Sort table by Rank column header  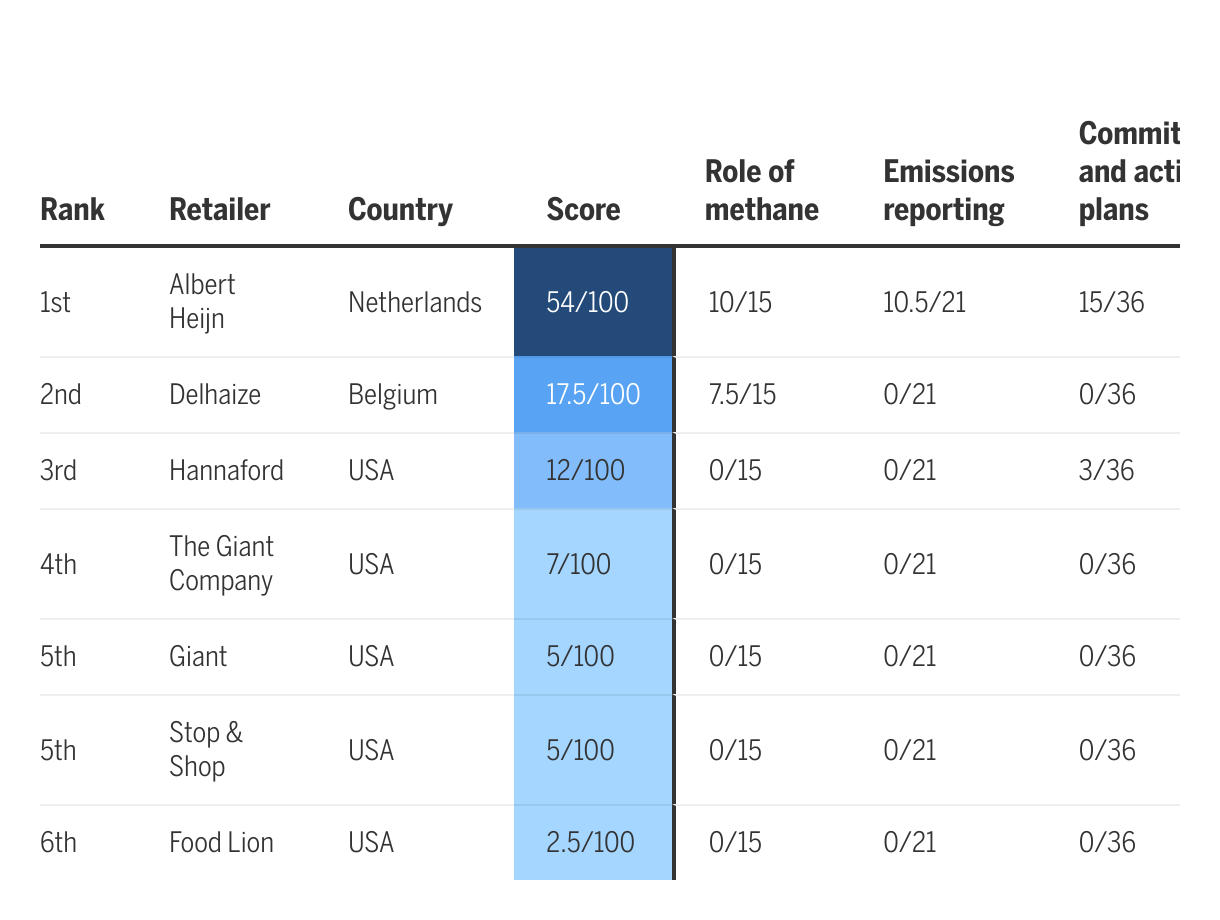click(72, 210)
